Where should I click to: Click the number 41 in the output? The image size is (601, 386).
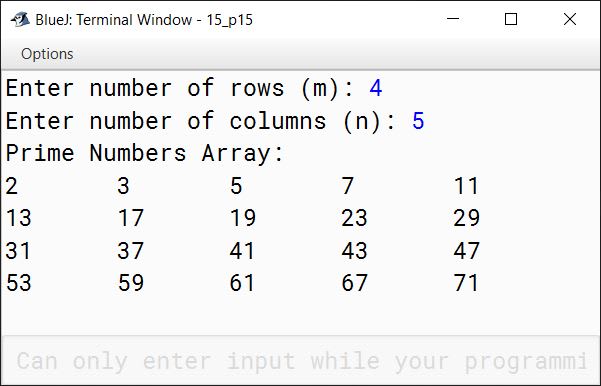tap(242, 251)
